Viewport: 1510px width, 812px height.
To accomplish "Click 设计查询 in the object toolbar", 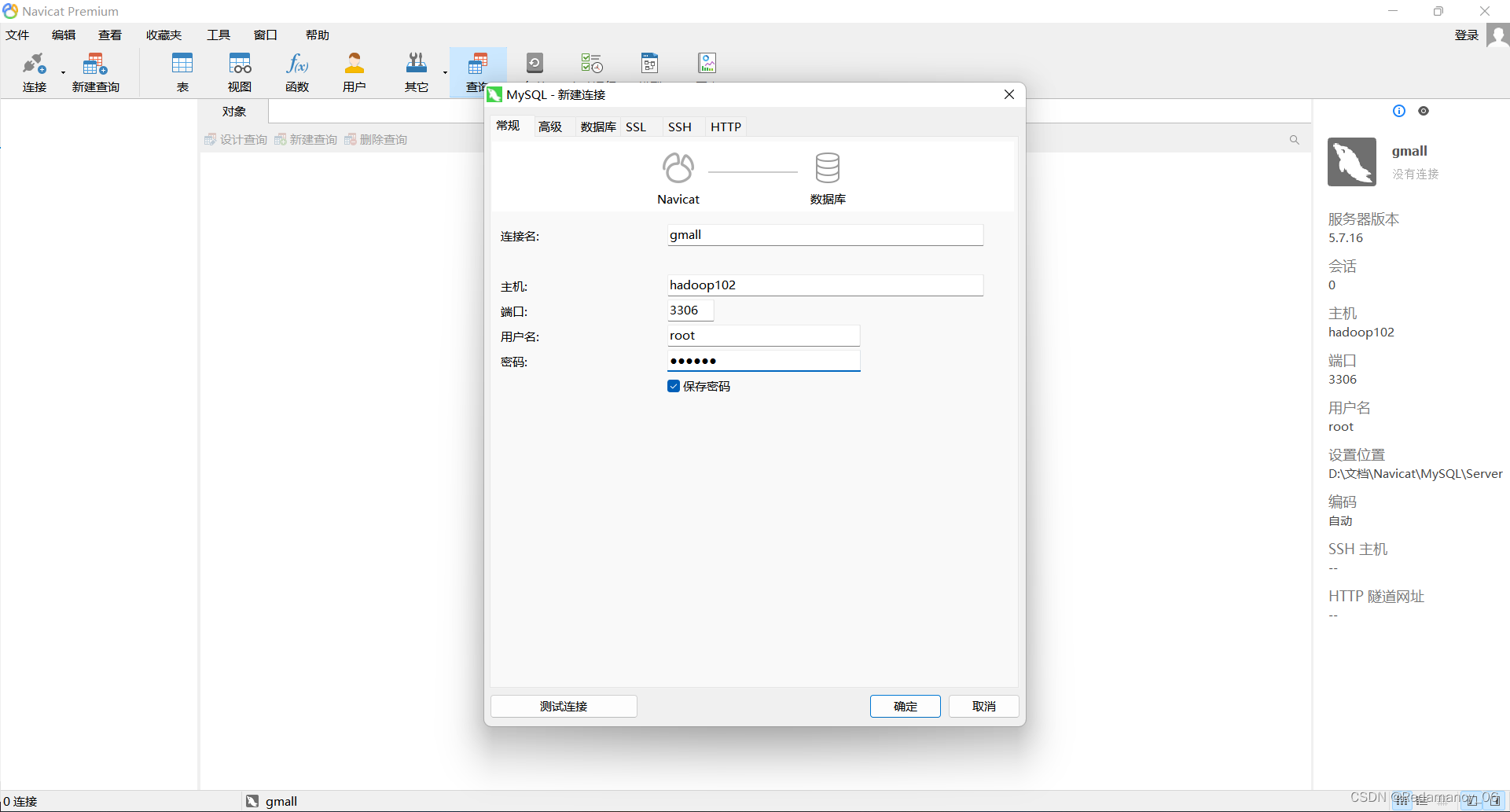I will (236, 140).
